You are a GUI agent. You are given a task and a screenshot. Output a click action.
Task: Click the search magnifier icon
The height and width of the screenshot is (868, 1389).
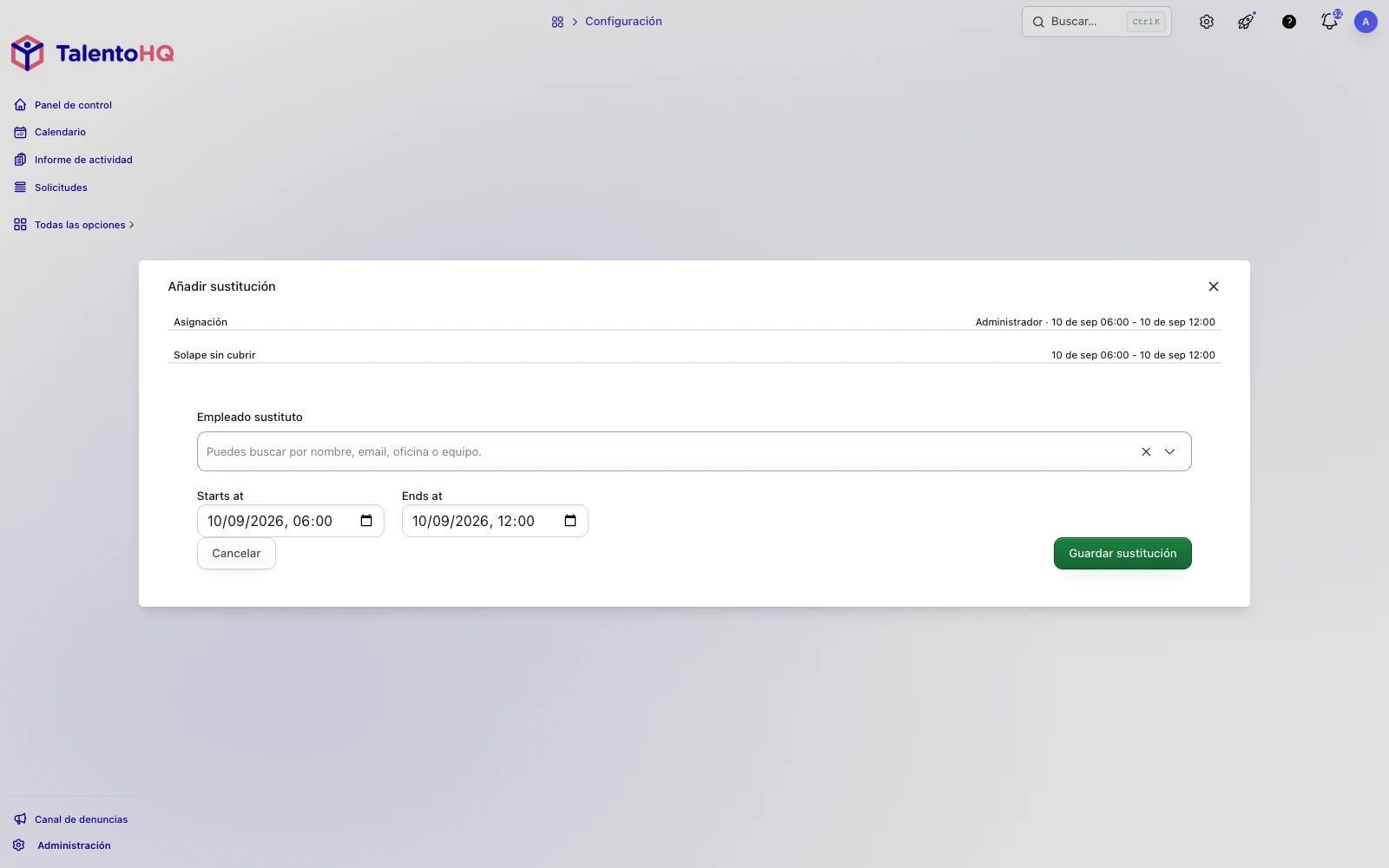click(x=1038, y=22)
